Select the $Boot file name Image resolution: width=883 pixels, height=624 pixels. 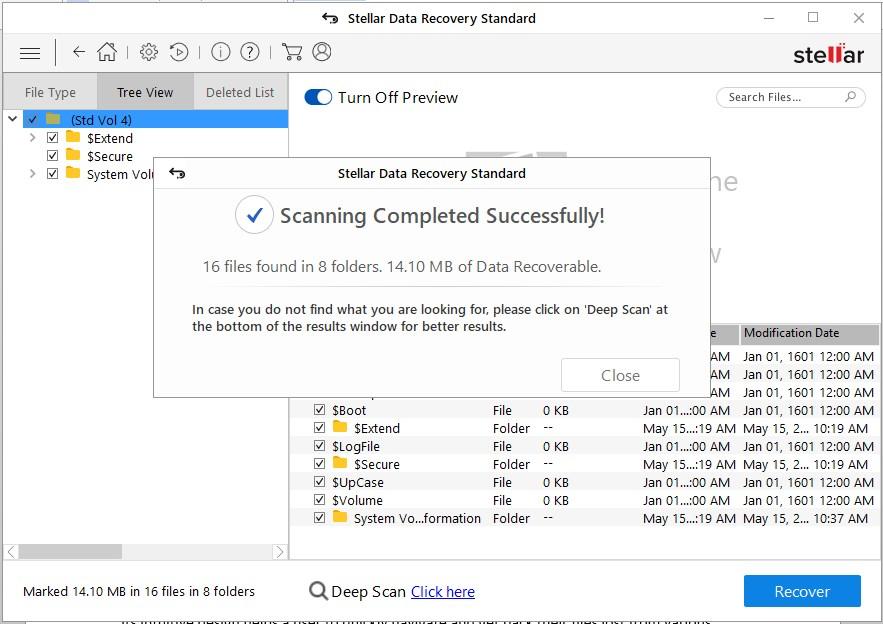pos(349,411)
